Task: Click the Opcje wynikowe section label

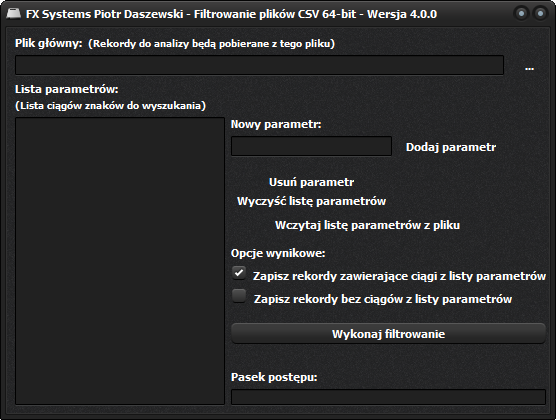Action: pos(278,253)
